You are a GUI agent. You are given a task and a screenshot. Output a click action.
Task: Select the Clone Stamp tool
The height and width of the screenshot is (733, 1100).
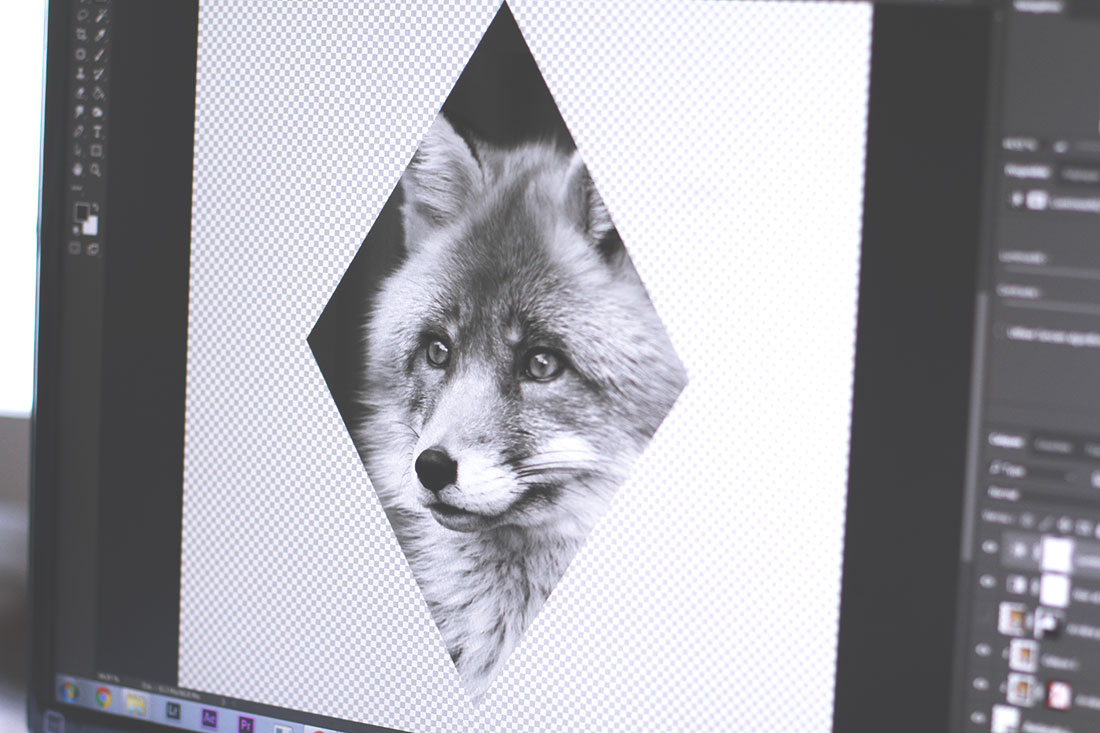[x=80, y=73]
